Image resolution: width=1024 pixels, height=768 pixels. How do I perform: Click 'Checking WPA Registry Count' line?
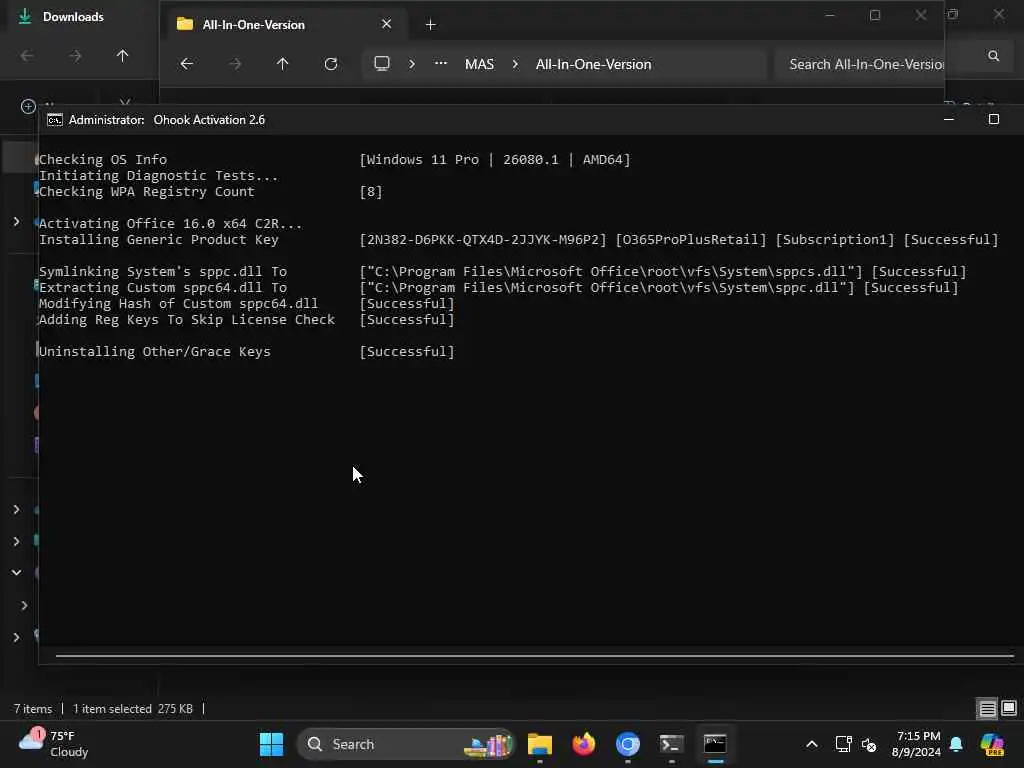[x=146, y=192]
